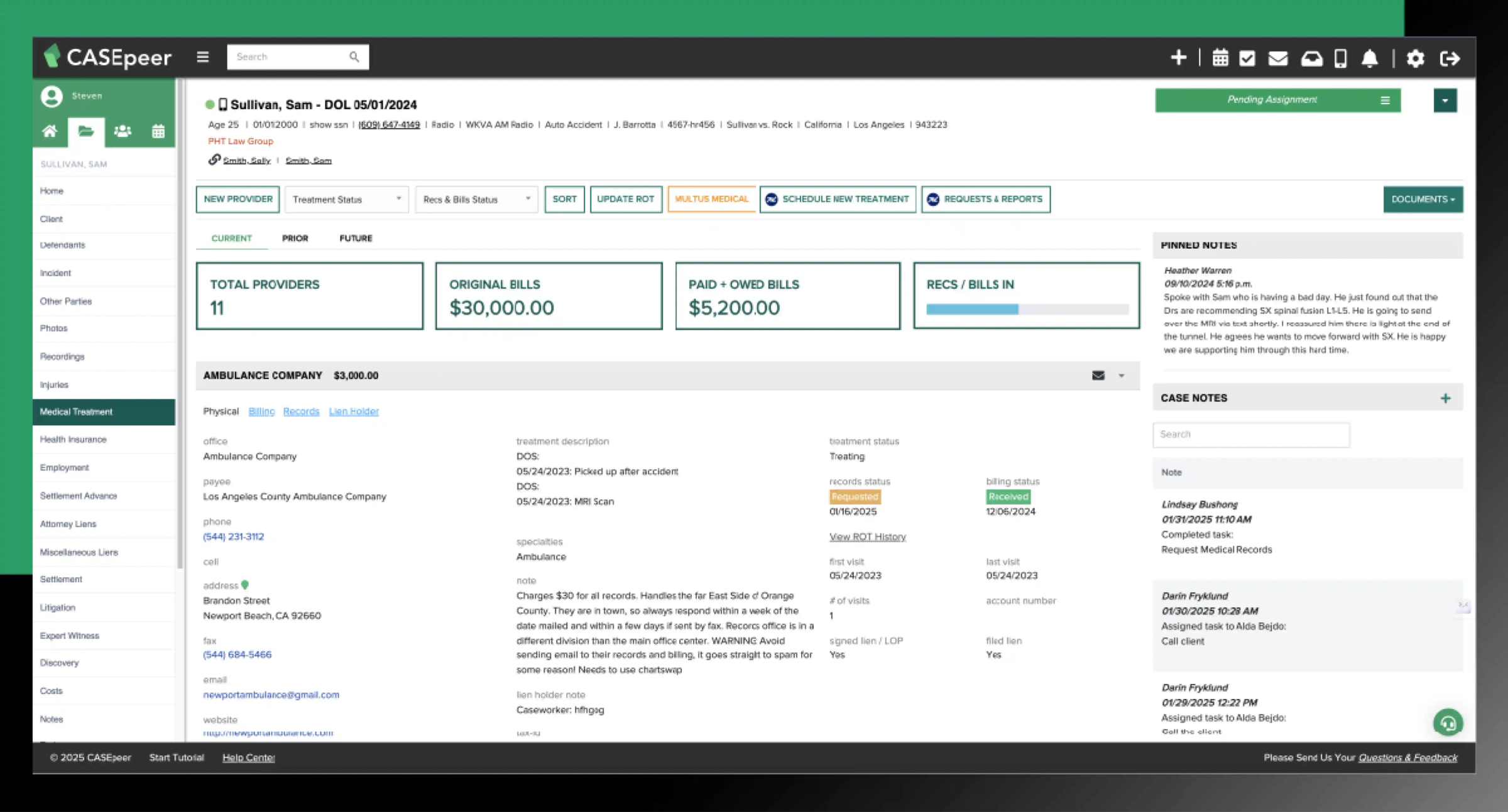Image resolution: width=1508 pixels, height=812 pixels.
Task: Expand the Treatment Status dropdown
Action: (x=346, y=199)
